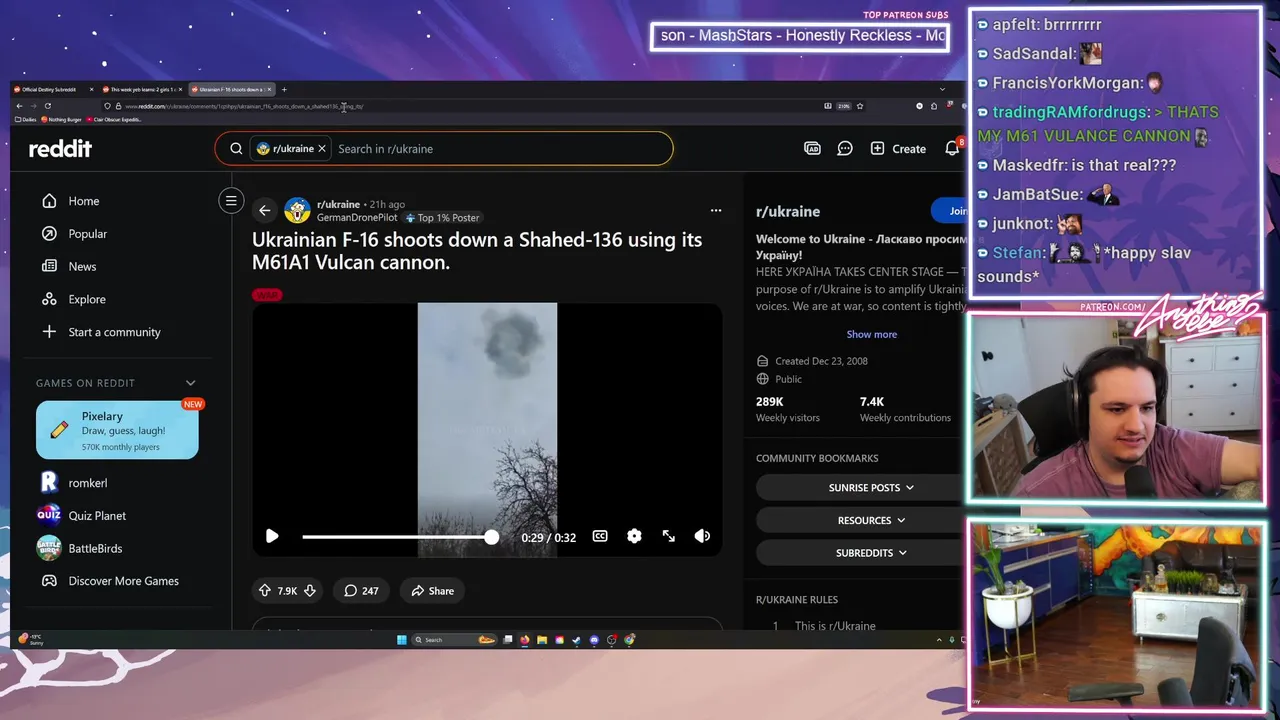Click the Windows taskbar search box

tap(454, 640)
